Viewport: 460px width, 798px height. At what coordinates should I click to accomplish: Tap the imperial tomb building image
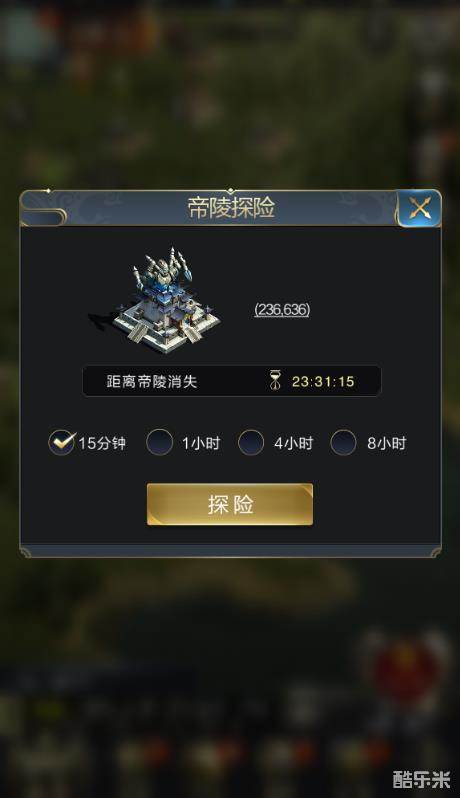(x=154, y=301)
